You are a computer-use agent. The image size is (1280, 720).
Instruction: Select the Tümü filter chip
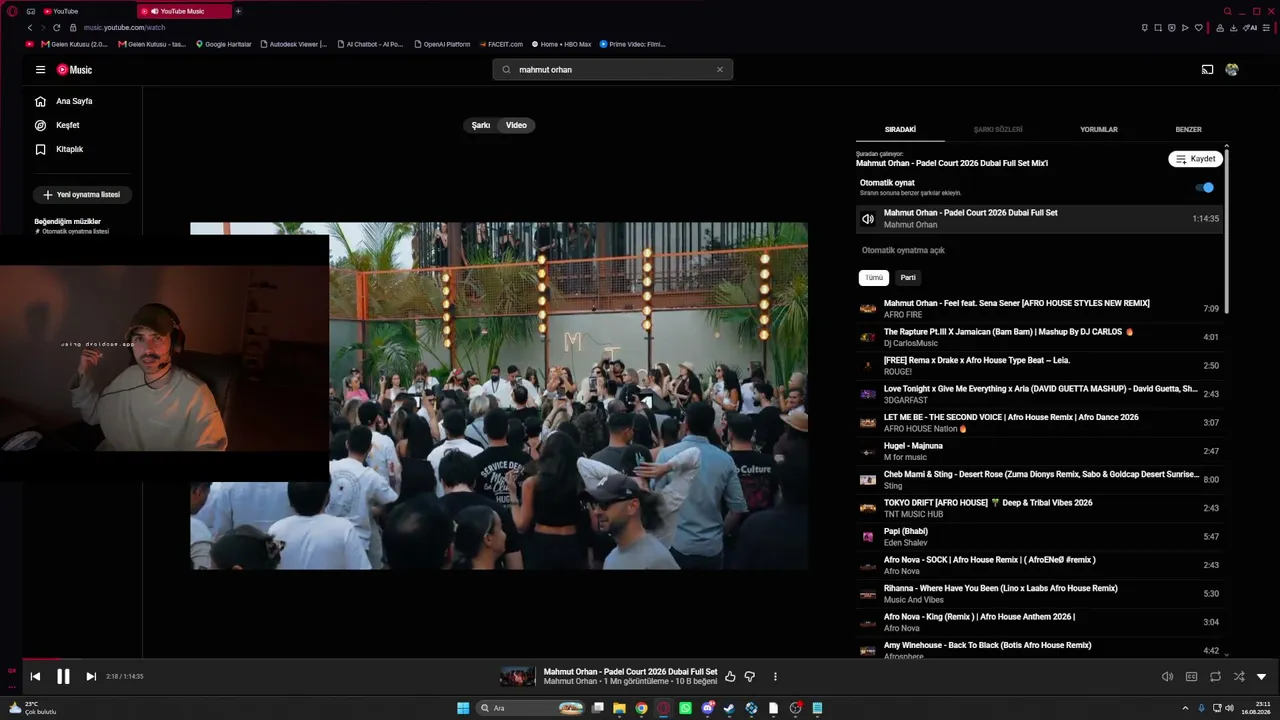coord(874,278)
